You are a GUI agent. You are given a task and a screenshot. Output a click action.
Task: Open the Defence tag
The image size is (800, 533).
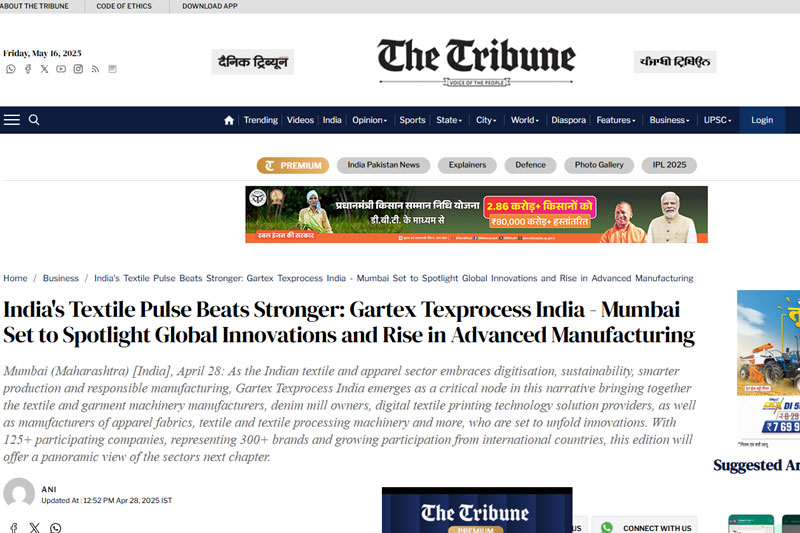530,165
